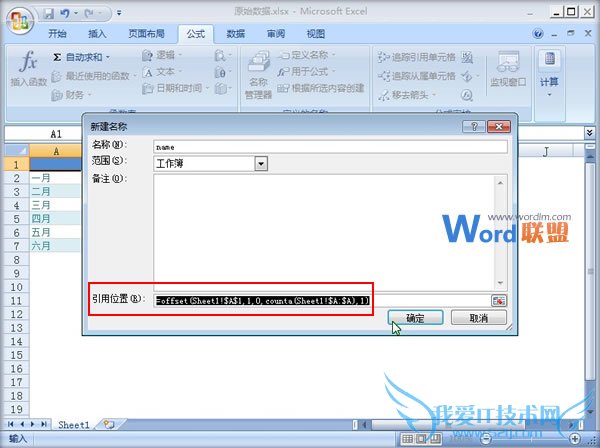600x448 pixels.
Task: Undo via the quick access toolbar
Action: tap(65, 14)
